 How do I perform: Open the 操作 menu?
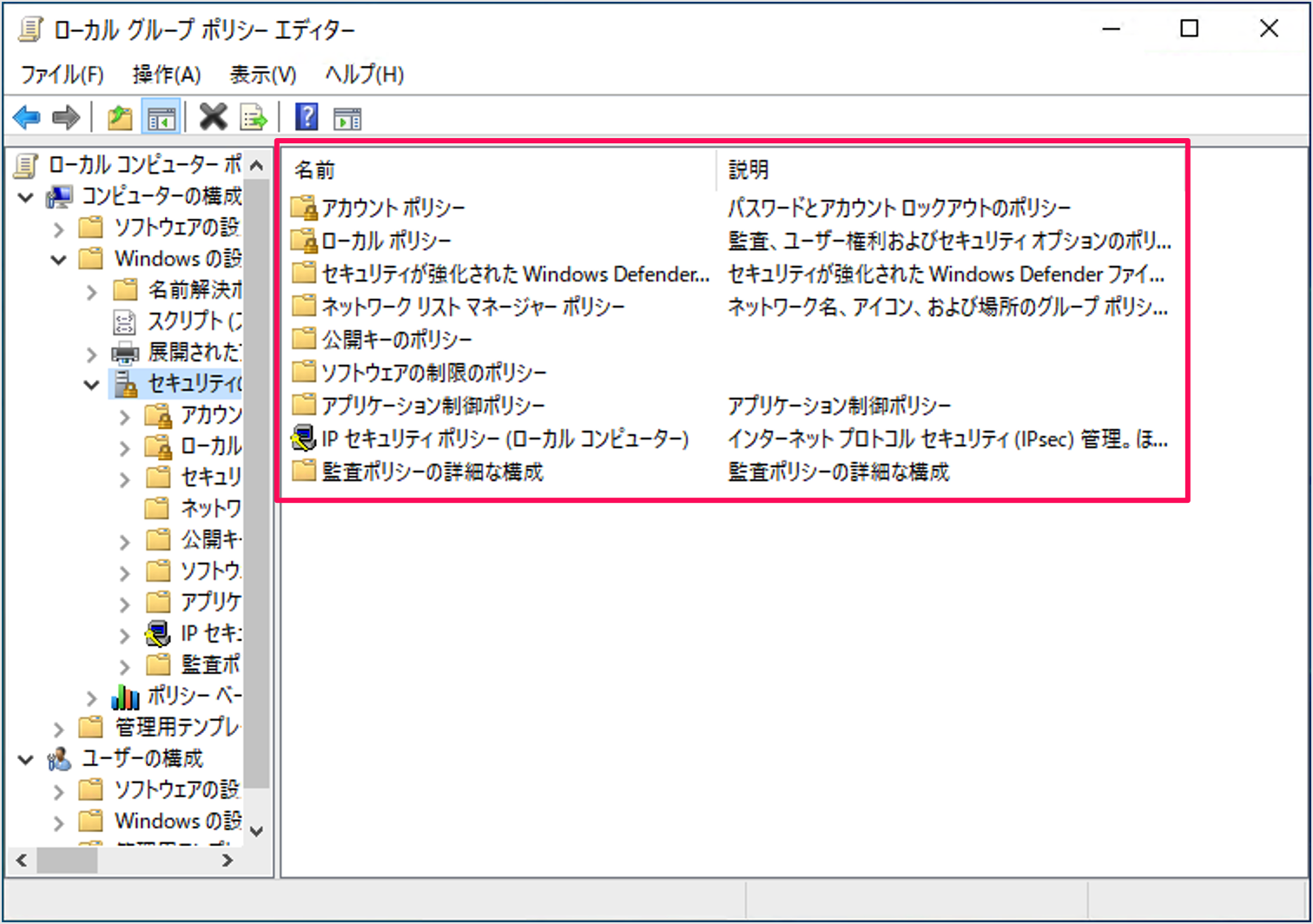(x=165, y=75)
